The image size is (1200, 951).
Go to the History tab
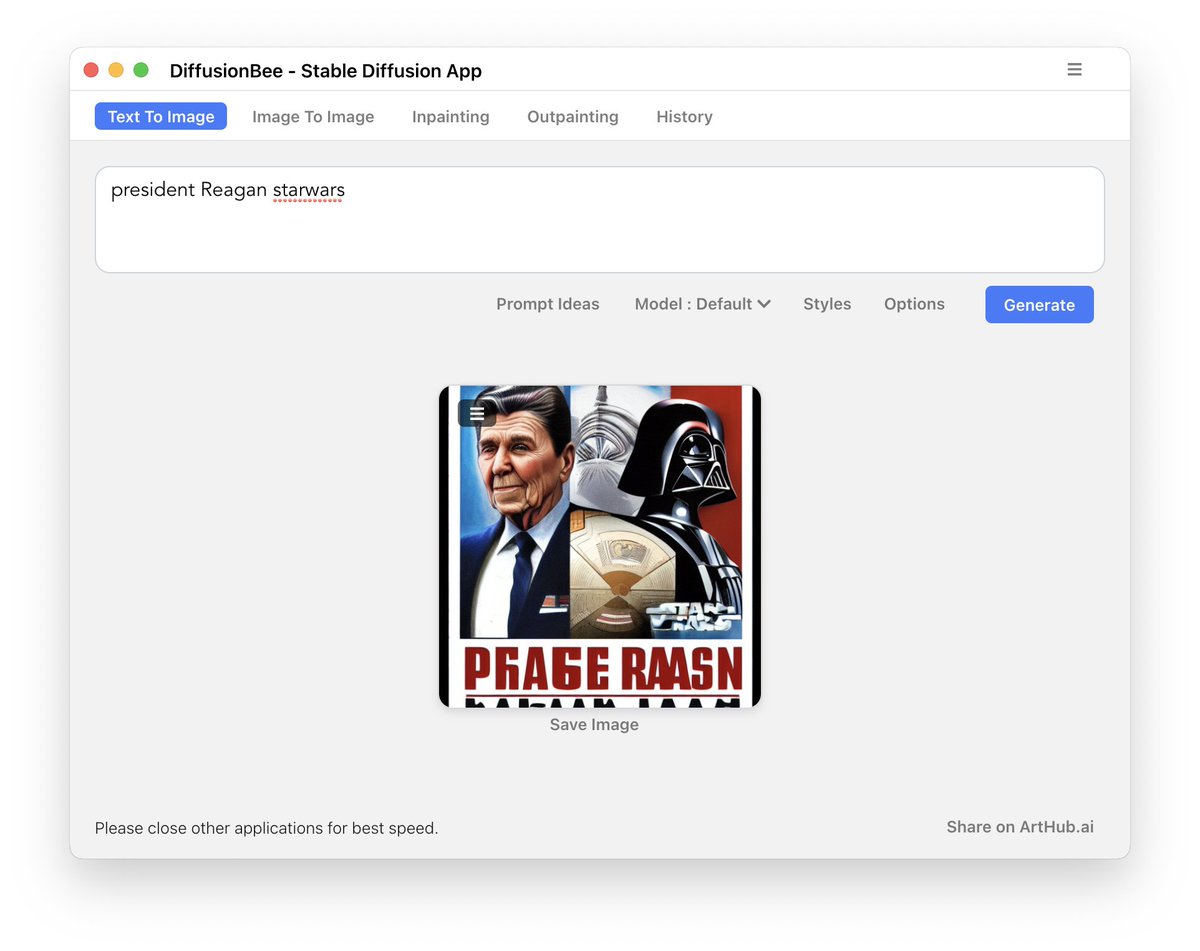685,116
